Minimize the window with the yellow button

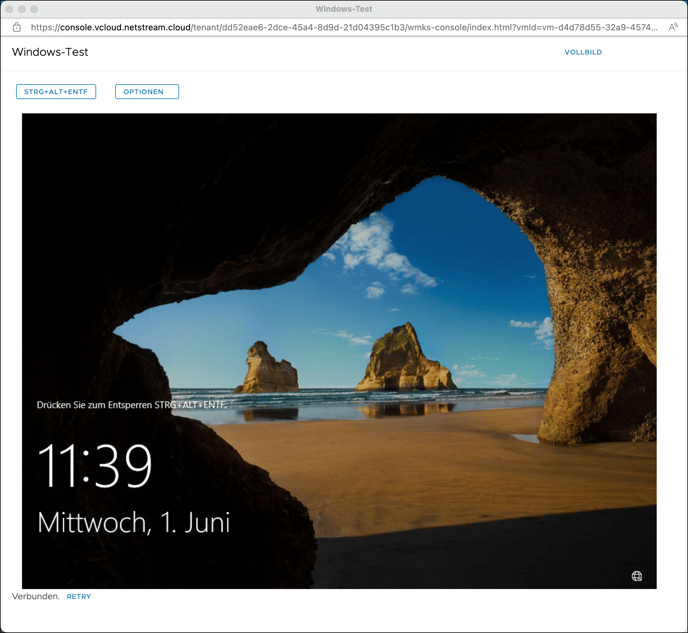22,9
